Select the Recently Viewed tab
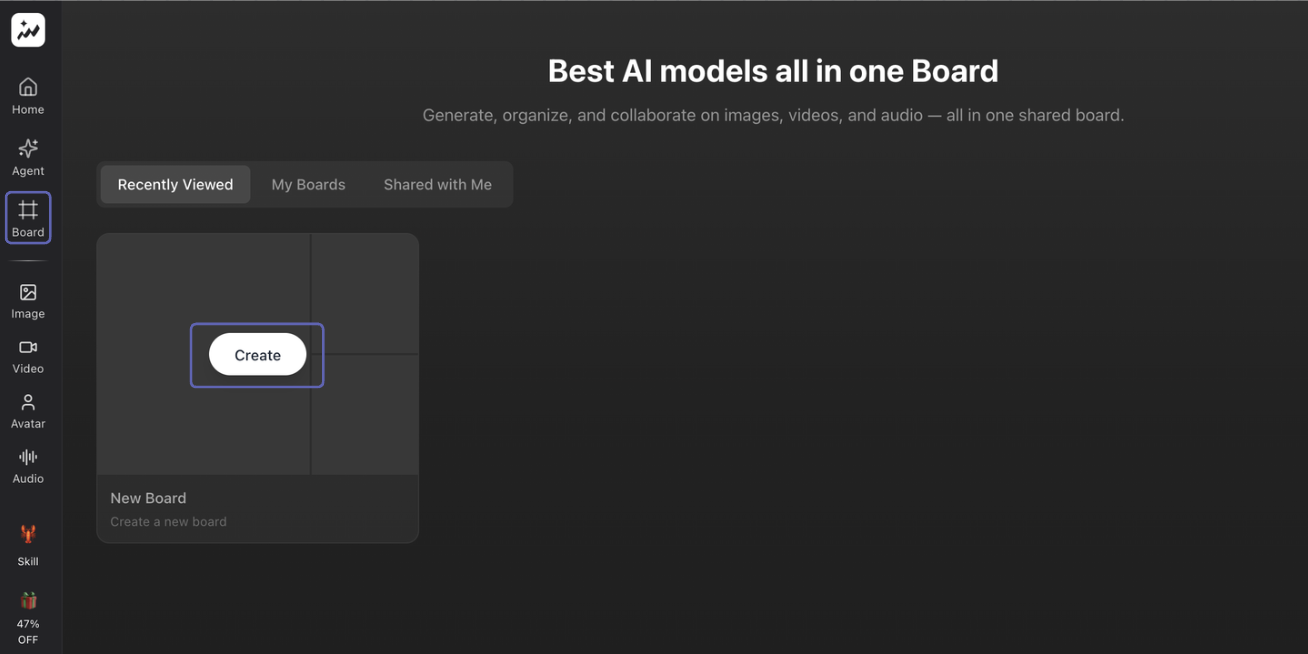This screenshot has width=1308, height=654. [x=174, y=184]
